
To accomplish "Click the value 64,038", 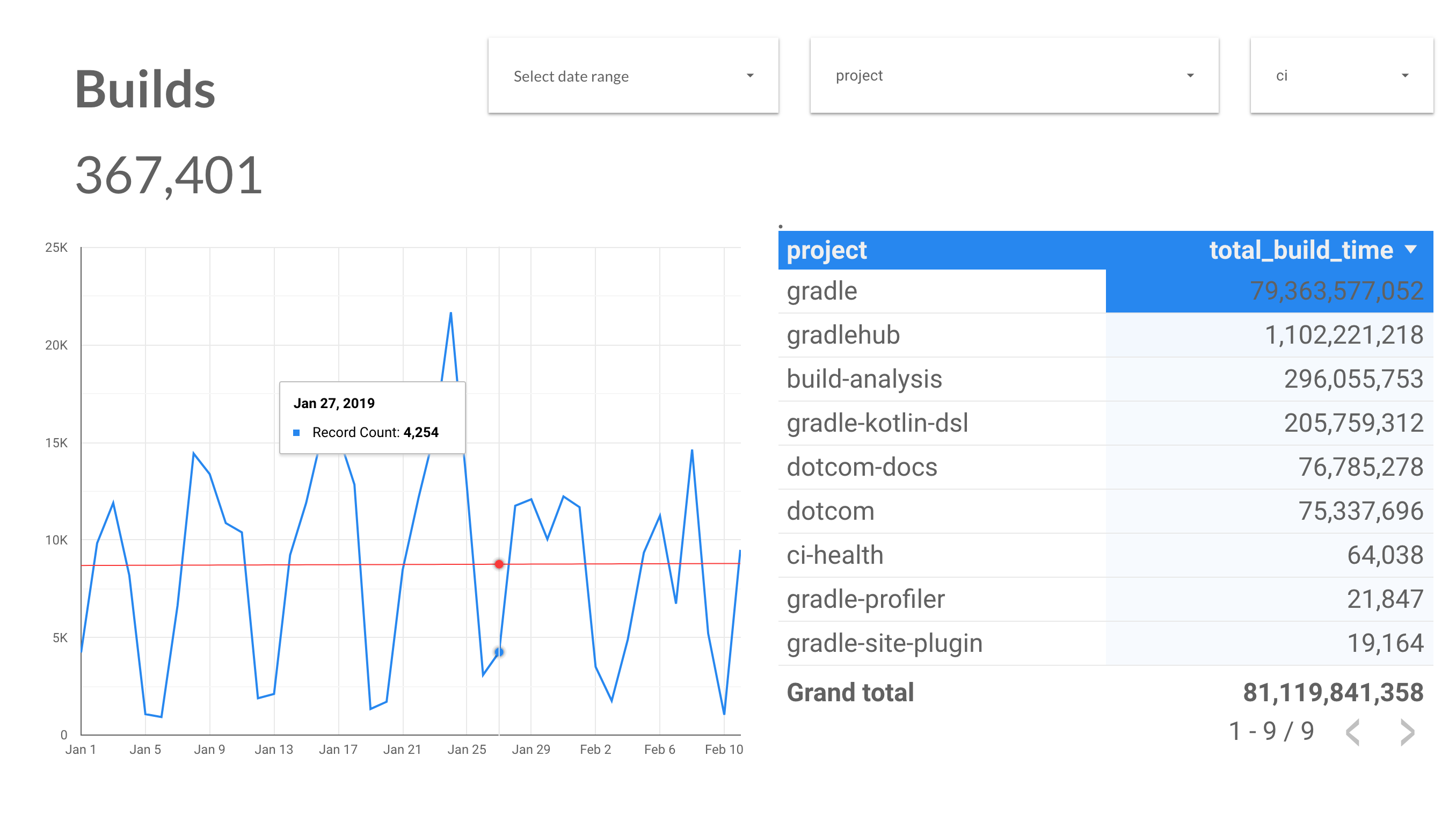I will [1385, 555].
